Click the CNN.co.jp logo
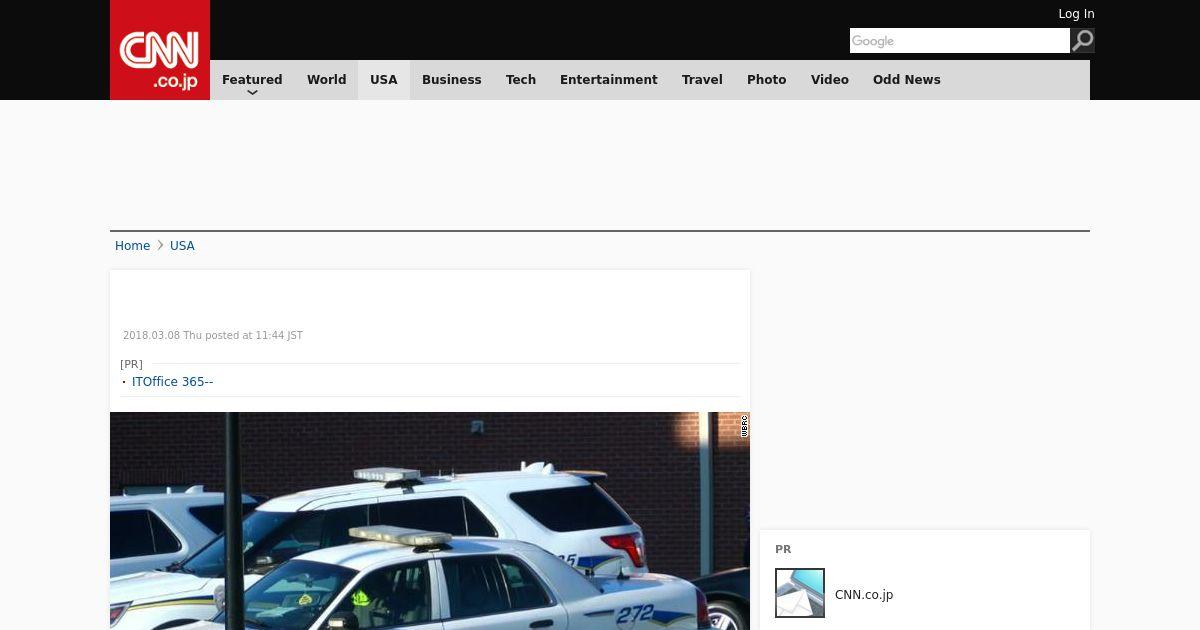Image resolution: width=1200 pixels, height=630 pixels. coord(160,50)
